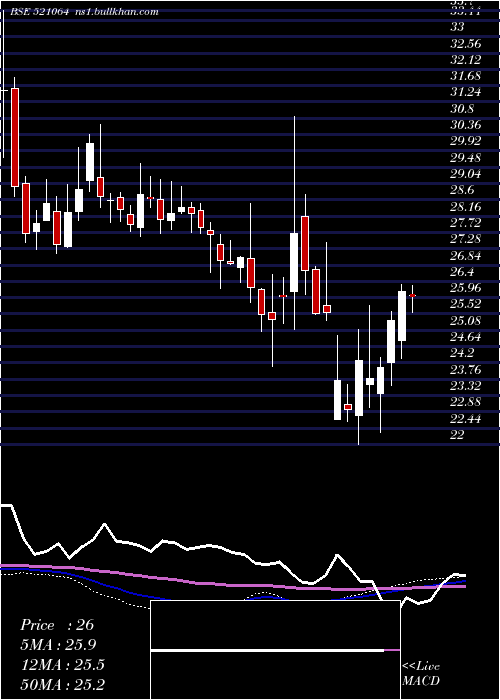
Task: Click the 24.2 price level label
Action: pos(462,353)
